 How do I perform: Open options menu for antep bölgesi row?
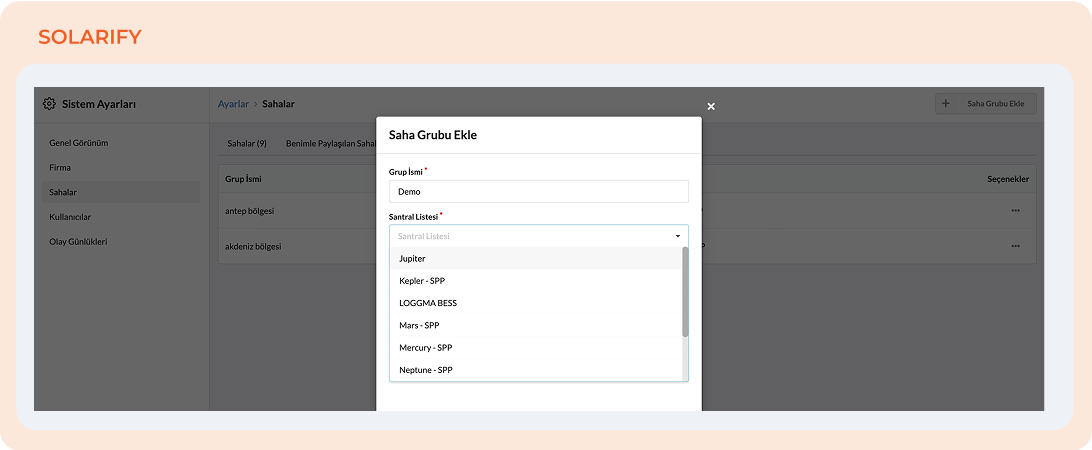[1015, 210]
